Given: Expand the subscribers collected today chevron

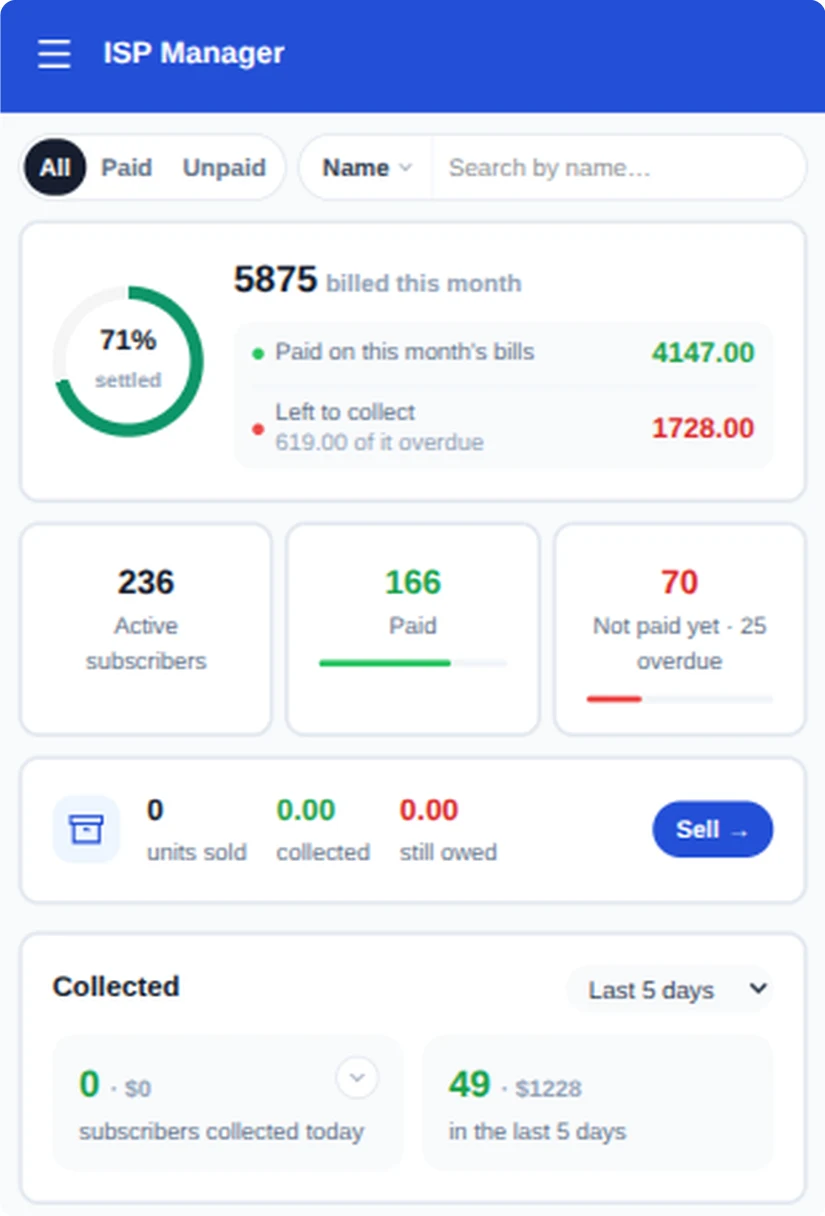Looking at the screenshot, I should coord(357,1078).
